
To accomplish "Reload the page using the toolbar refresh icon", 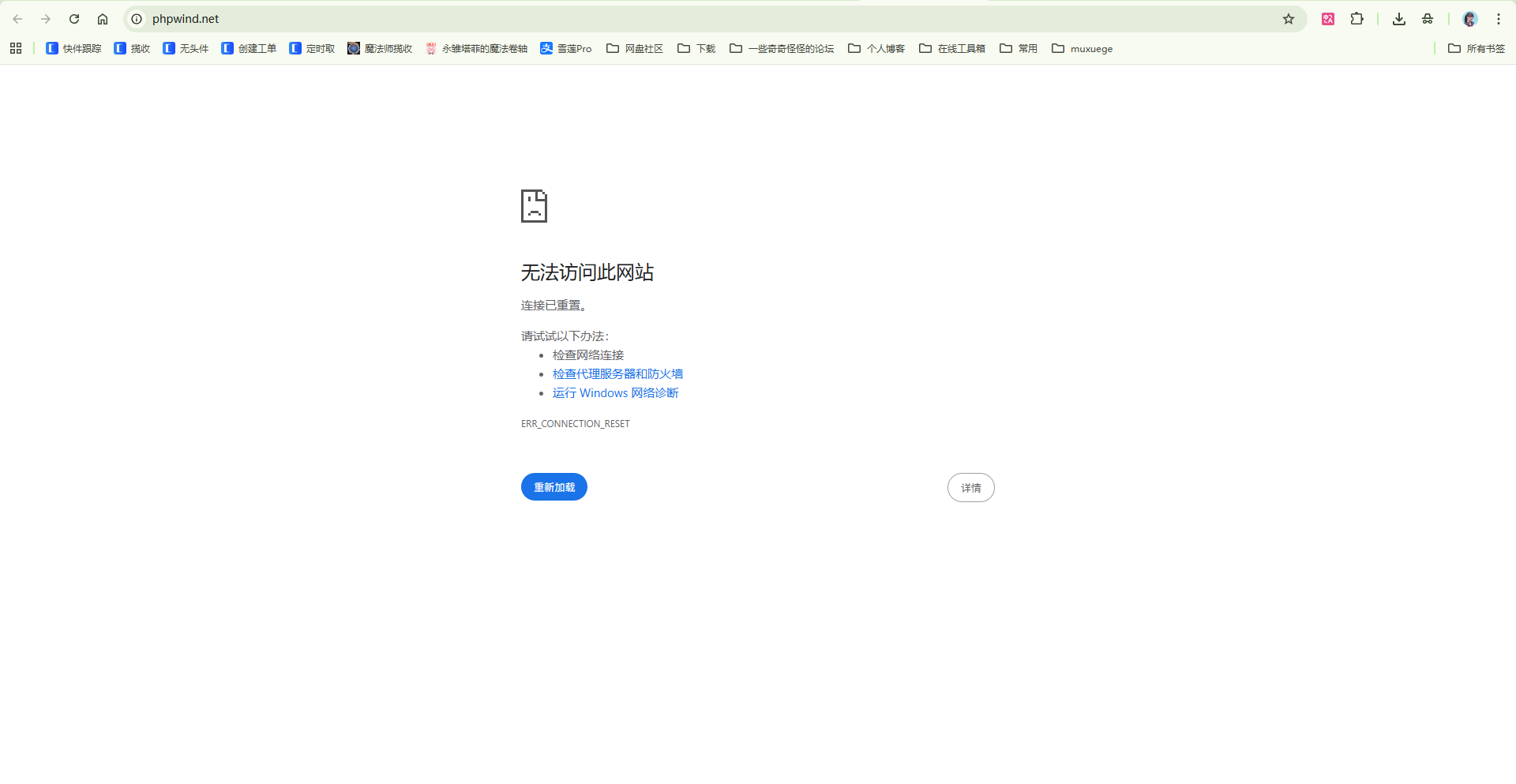I will pyautogui.click(x=74, y=19).
